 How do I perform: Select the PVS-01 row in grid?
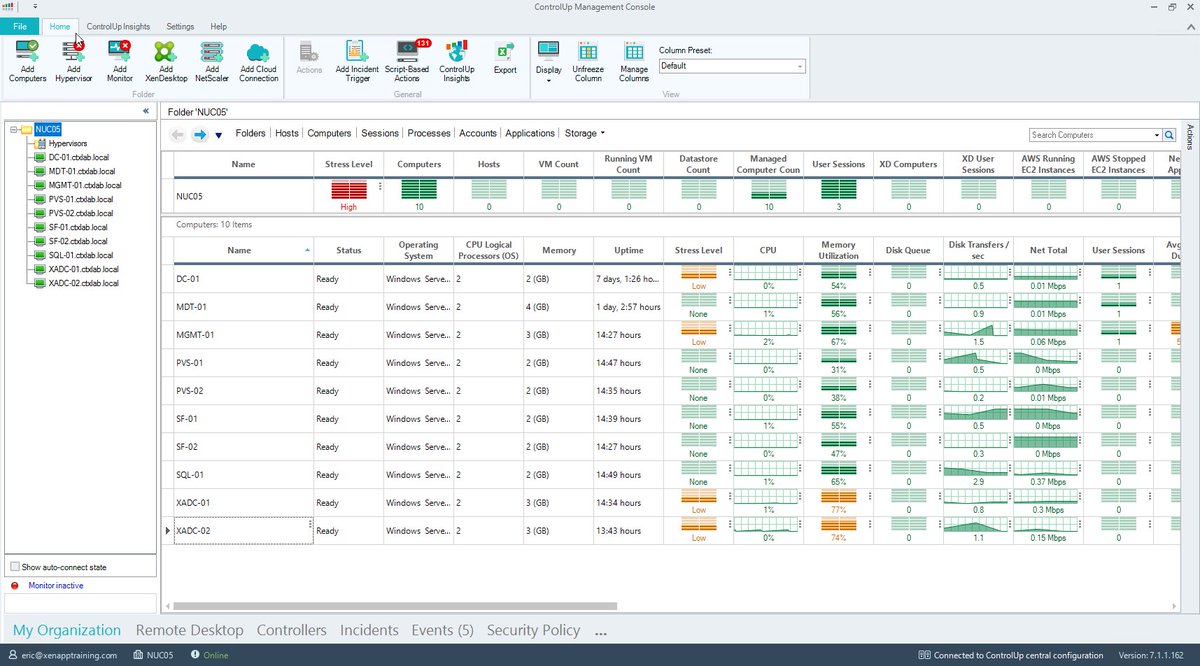point(669,363)
